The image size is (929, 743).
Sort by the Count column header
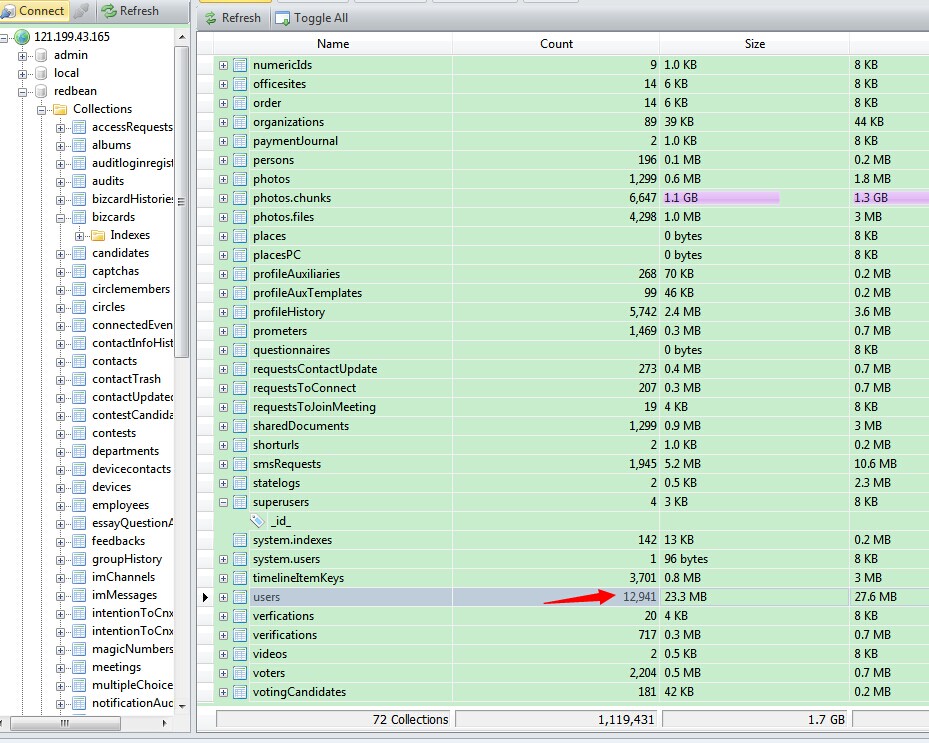(556, 44)
